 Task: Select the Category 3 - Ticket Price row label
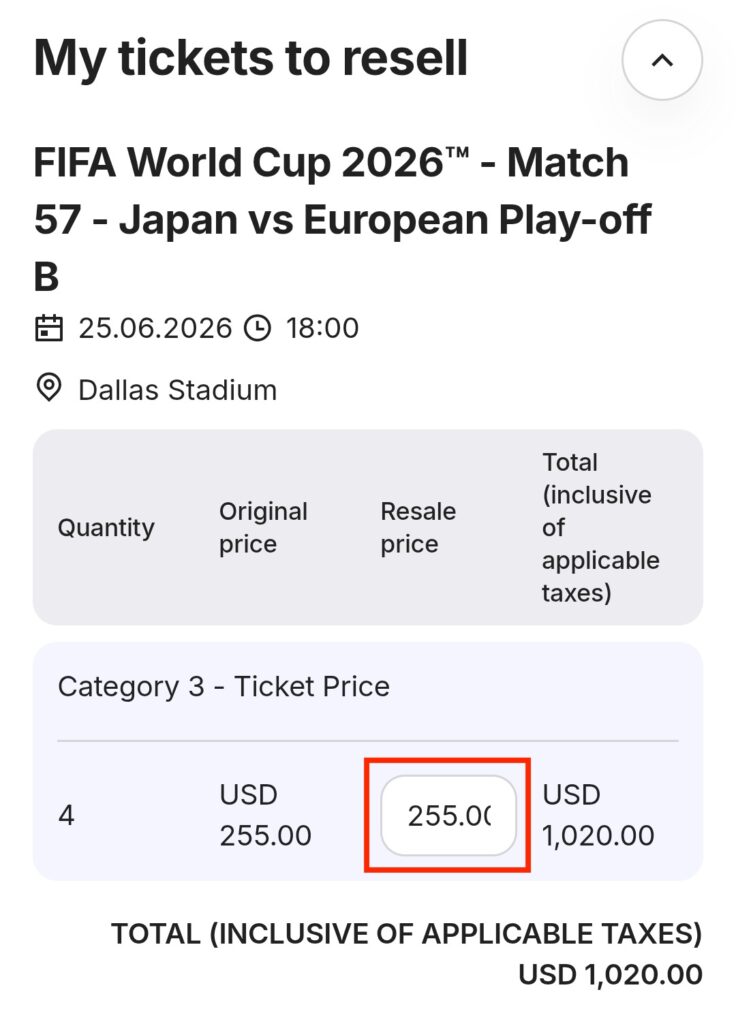pyautogui.click(x=224, y=687)
